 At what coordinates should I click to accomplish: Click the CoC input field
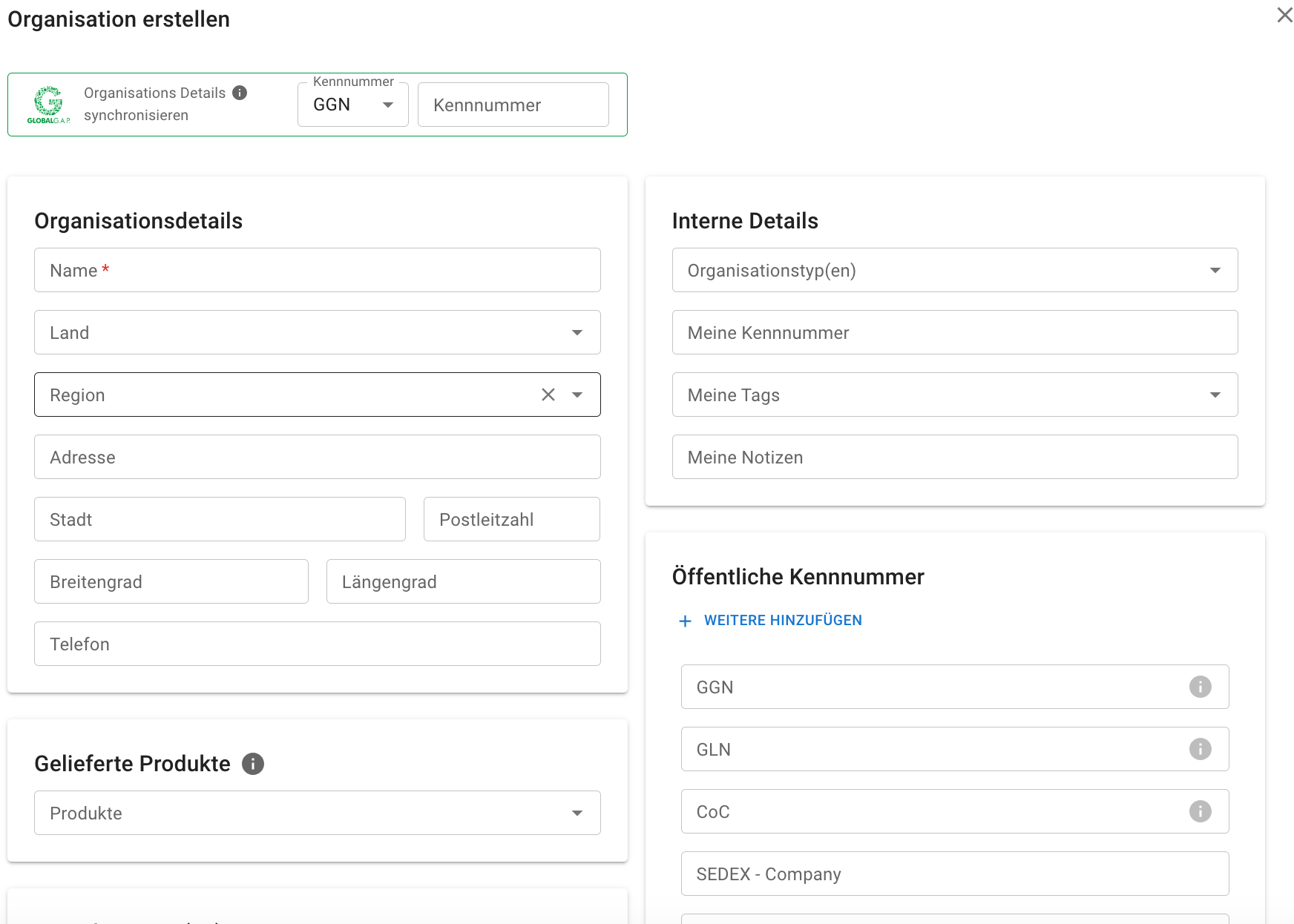(955, 811)
